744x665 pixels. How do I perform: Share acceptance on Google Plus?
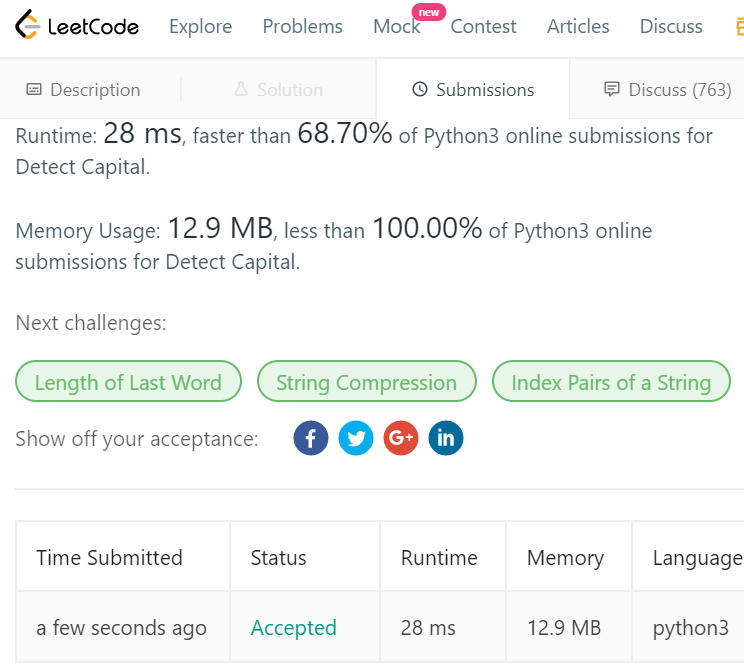click(401, 438)
